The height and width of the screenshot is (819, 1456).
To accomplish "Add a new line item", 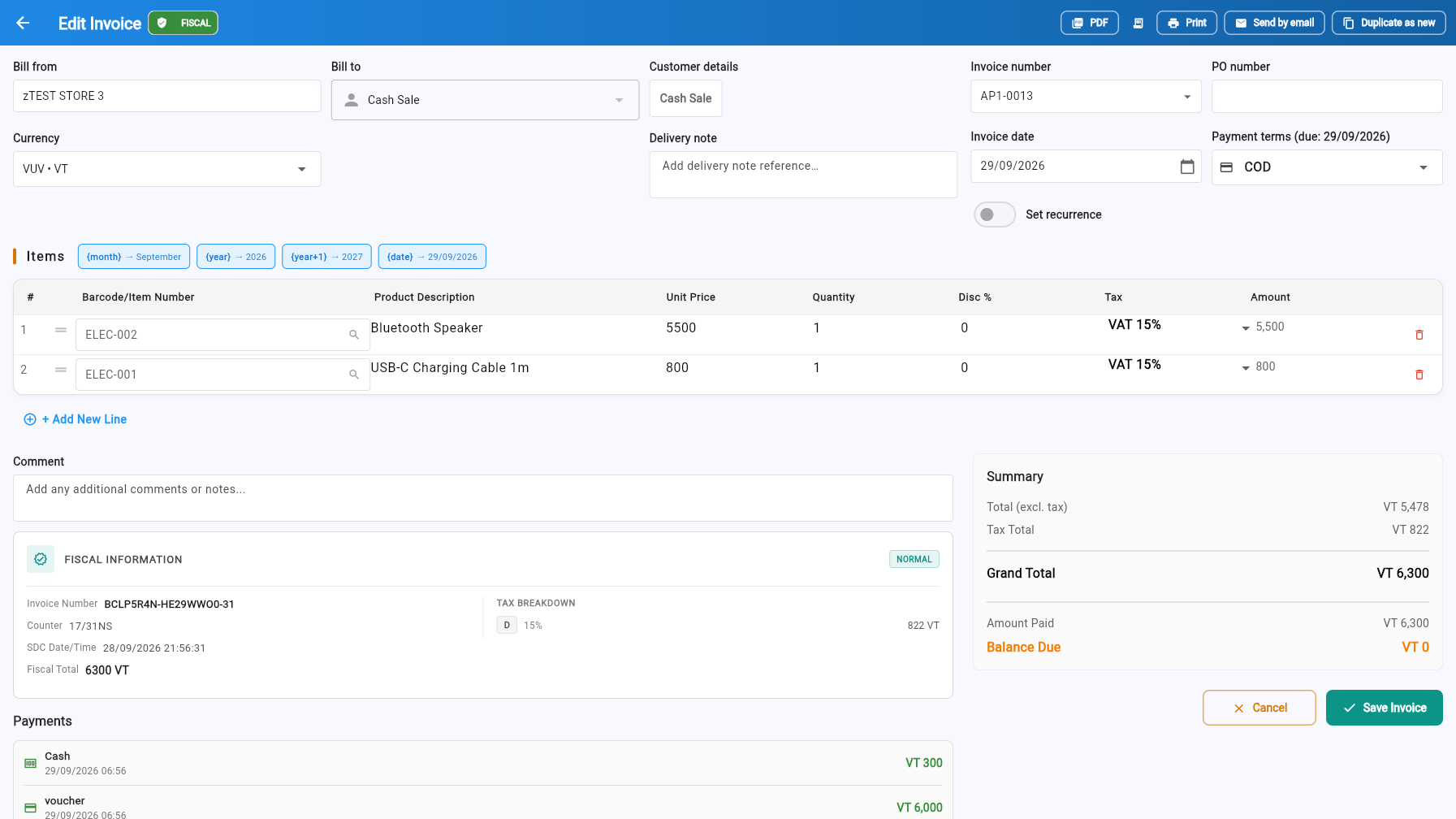I will click(76, 419).
